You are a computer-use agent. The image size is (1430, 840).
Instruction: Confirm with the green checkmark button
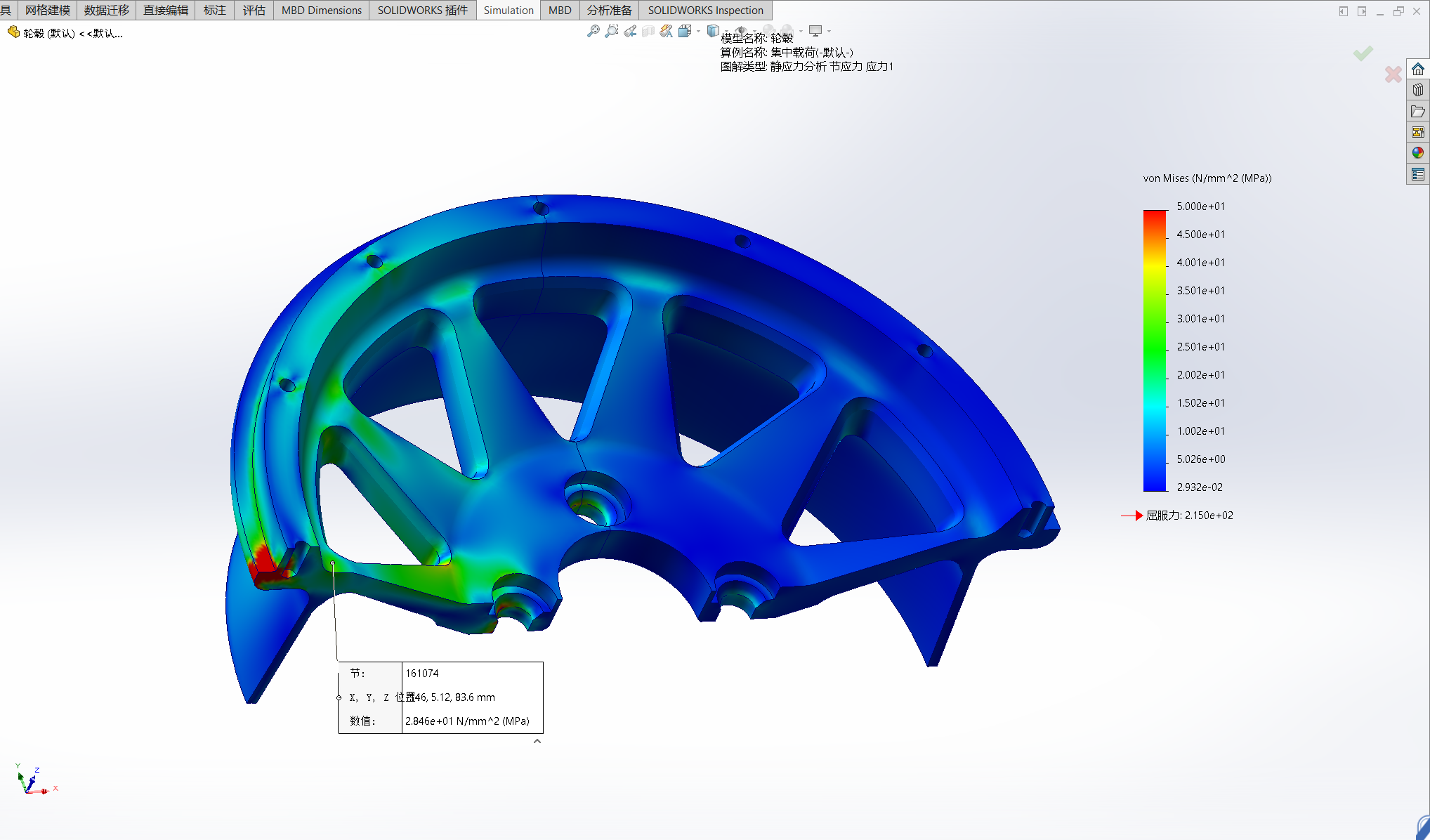pyautogui.click(x=1363, y=53)
